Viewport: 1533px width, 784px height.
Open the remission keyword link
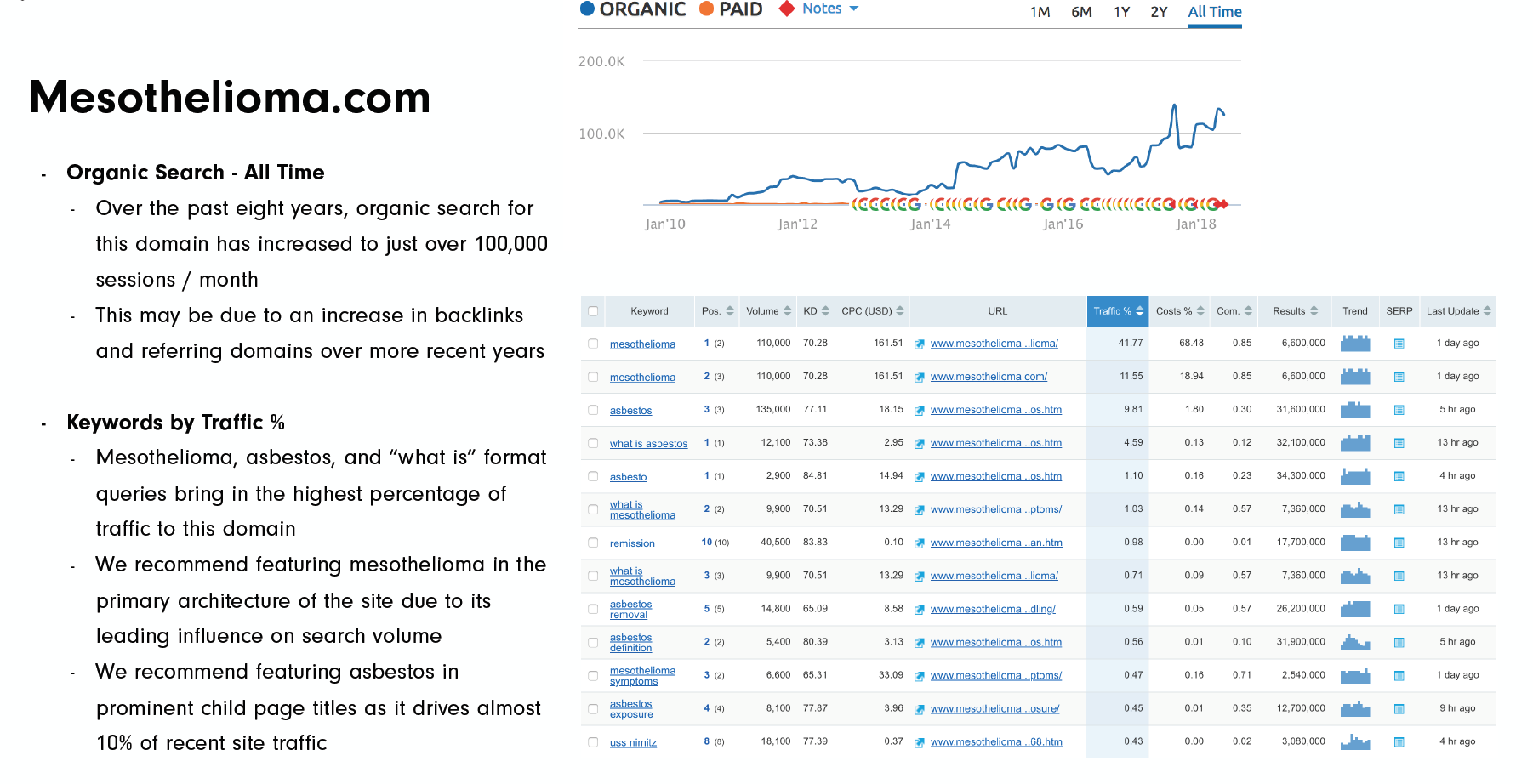click(x=632, y=543)
